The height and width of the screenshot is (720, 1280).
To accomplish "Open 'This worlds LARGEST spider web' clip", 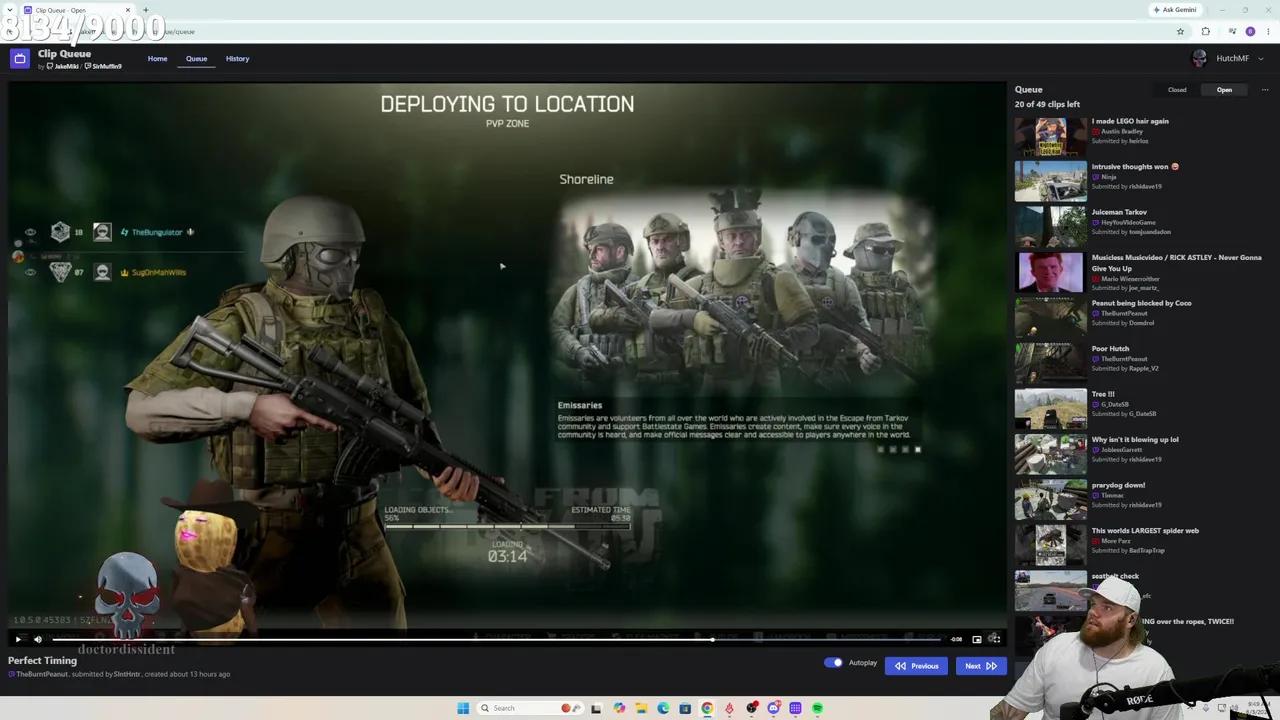I will [x=1145, y=531].
